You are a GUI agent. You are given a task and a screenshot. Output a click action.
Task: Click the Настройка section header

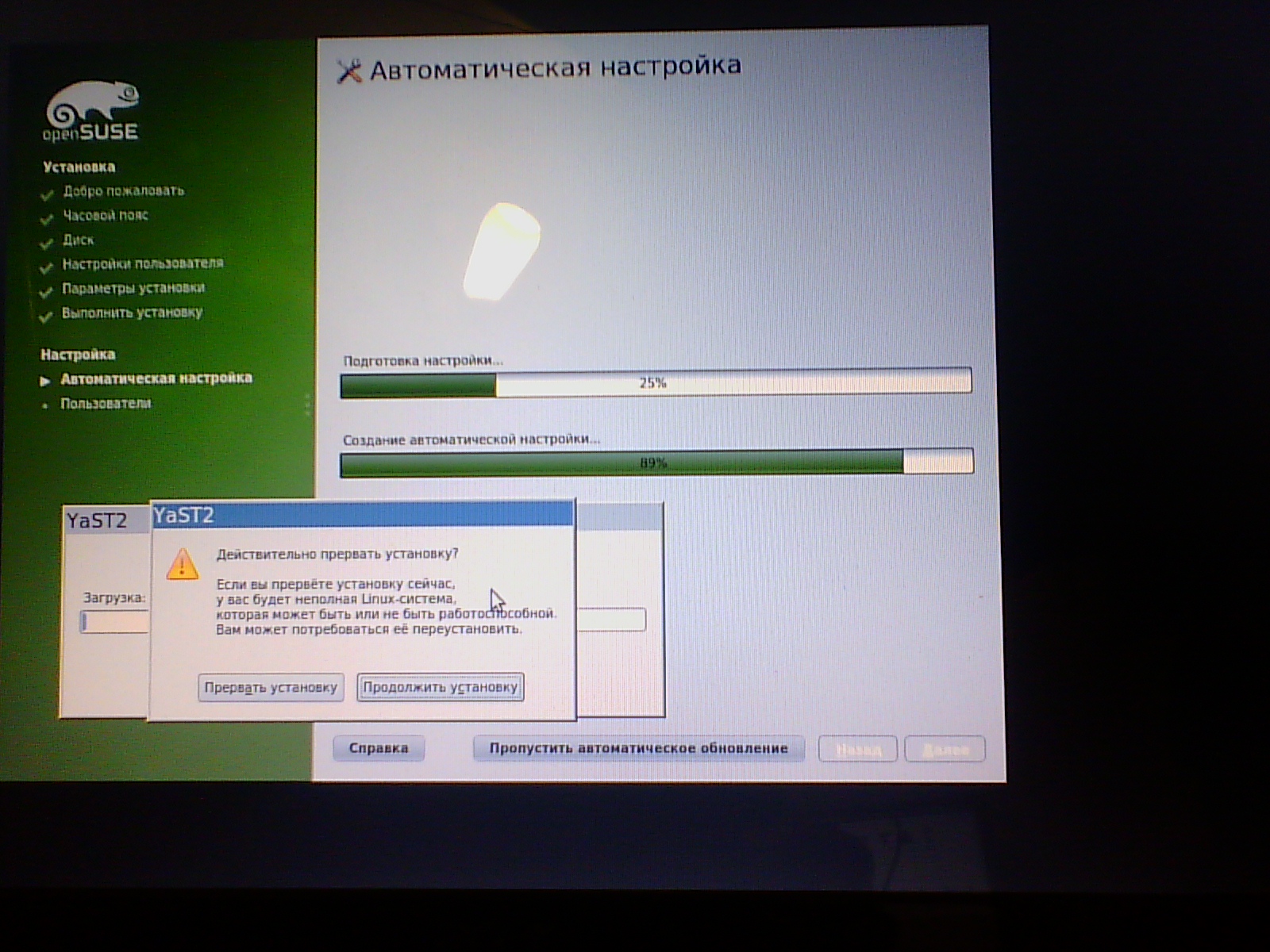(x=78, y=355)
